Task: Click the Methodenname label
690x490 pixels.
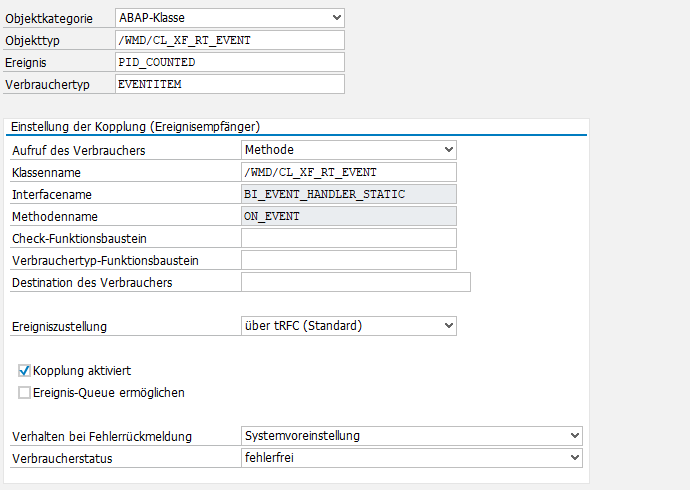Action: (x=55, y=216)
